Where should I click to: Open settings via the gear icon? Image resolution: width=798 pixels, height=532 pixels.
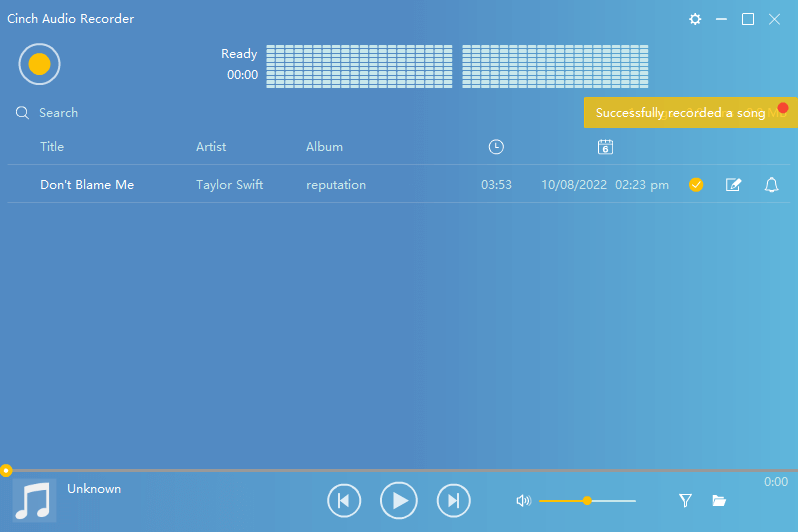pos(695,19)
